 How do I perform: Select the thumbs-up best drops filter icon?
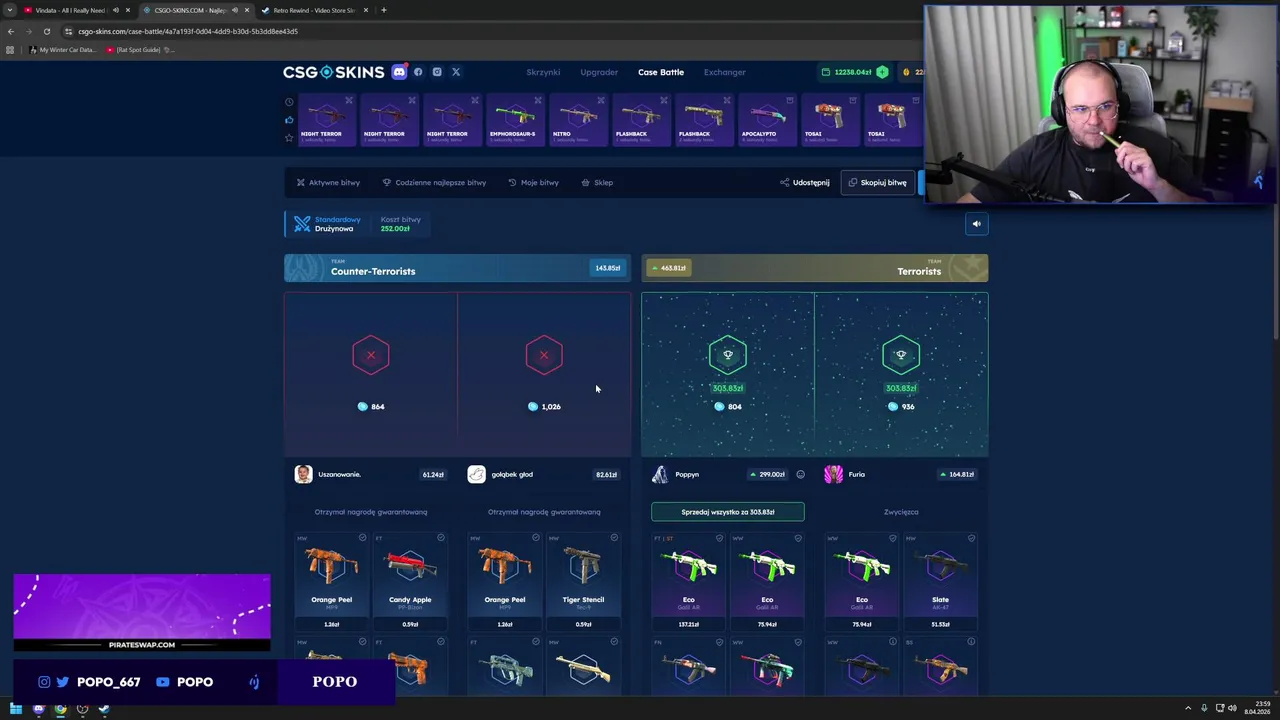pos(289,120)
